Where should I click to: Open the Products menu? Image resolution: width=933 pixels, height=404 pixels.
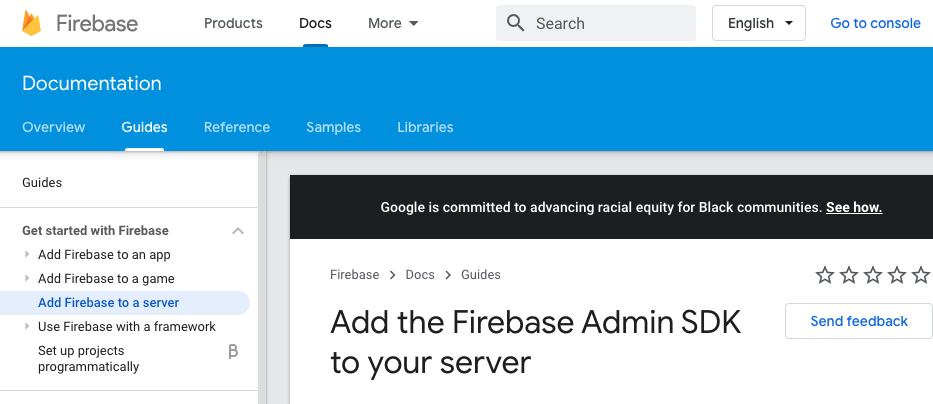(x=233, y=23)
